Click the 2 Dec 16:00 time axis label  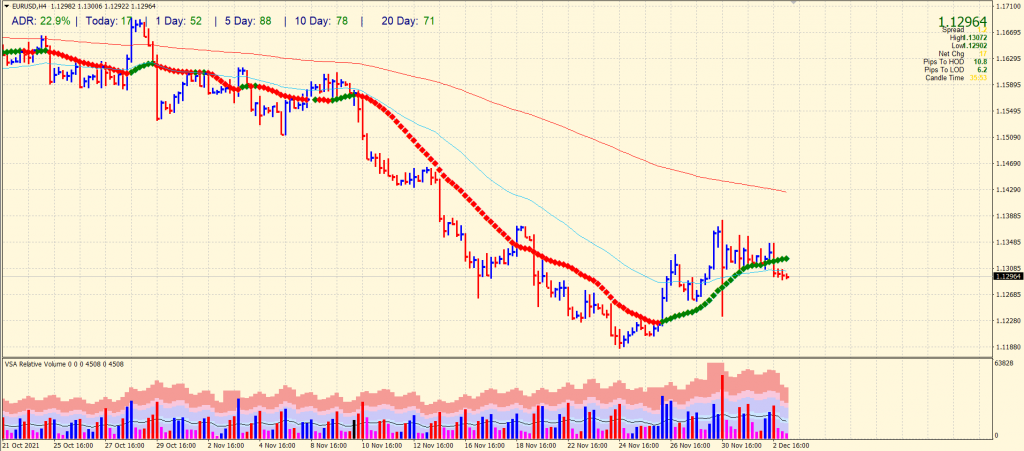788,445
